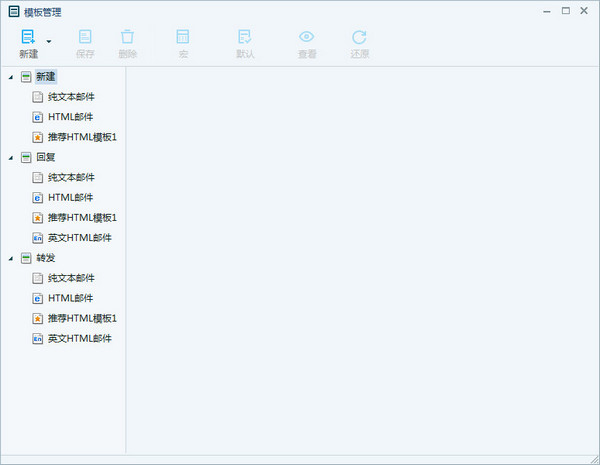Select 推荐HTML模板1 under the 回复 group
The width and height of the screenshot is (600, 465).
pos(82,218)
